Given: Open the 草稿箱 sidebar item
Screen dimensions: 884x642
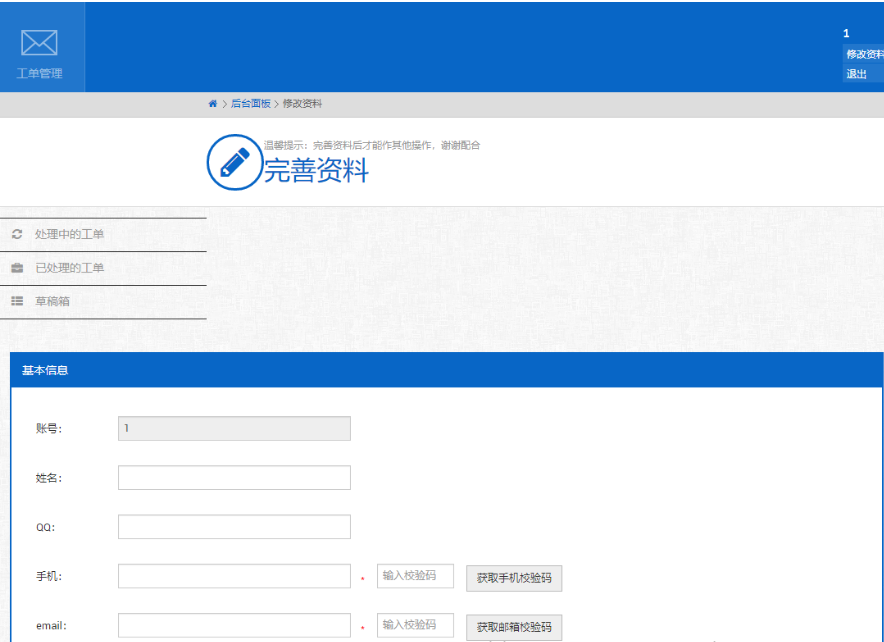Looking at the screenshot, I should 103,302.
